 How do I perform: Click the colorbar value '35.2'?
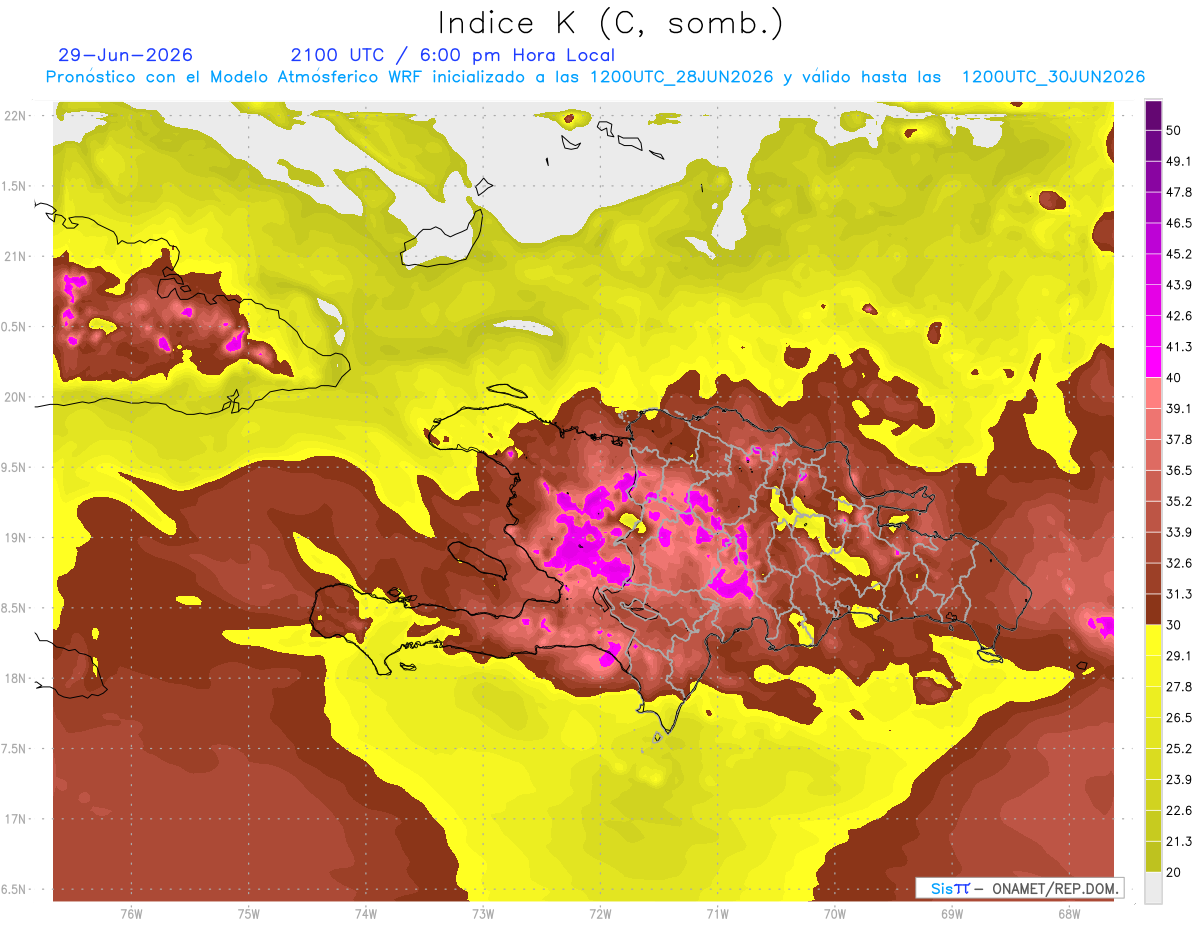tap(1178, 501)
